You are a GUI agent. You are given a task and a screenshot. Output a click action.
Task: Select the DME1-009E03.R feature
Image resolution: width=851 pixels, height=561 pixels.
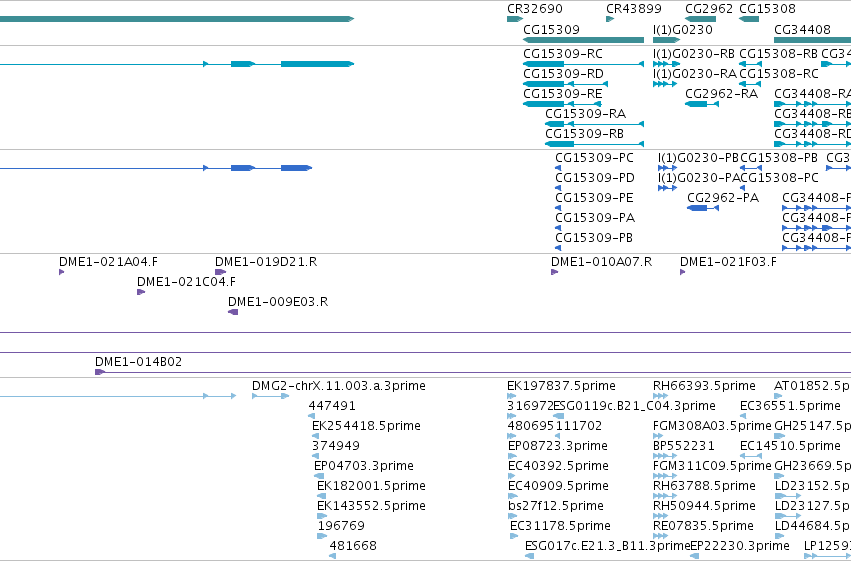tap(233, 313)
